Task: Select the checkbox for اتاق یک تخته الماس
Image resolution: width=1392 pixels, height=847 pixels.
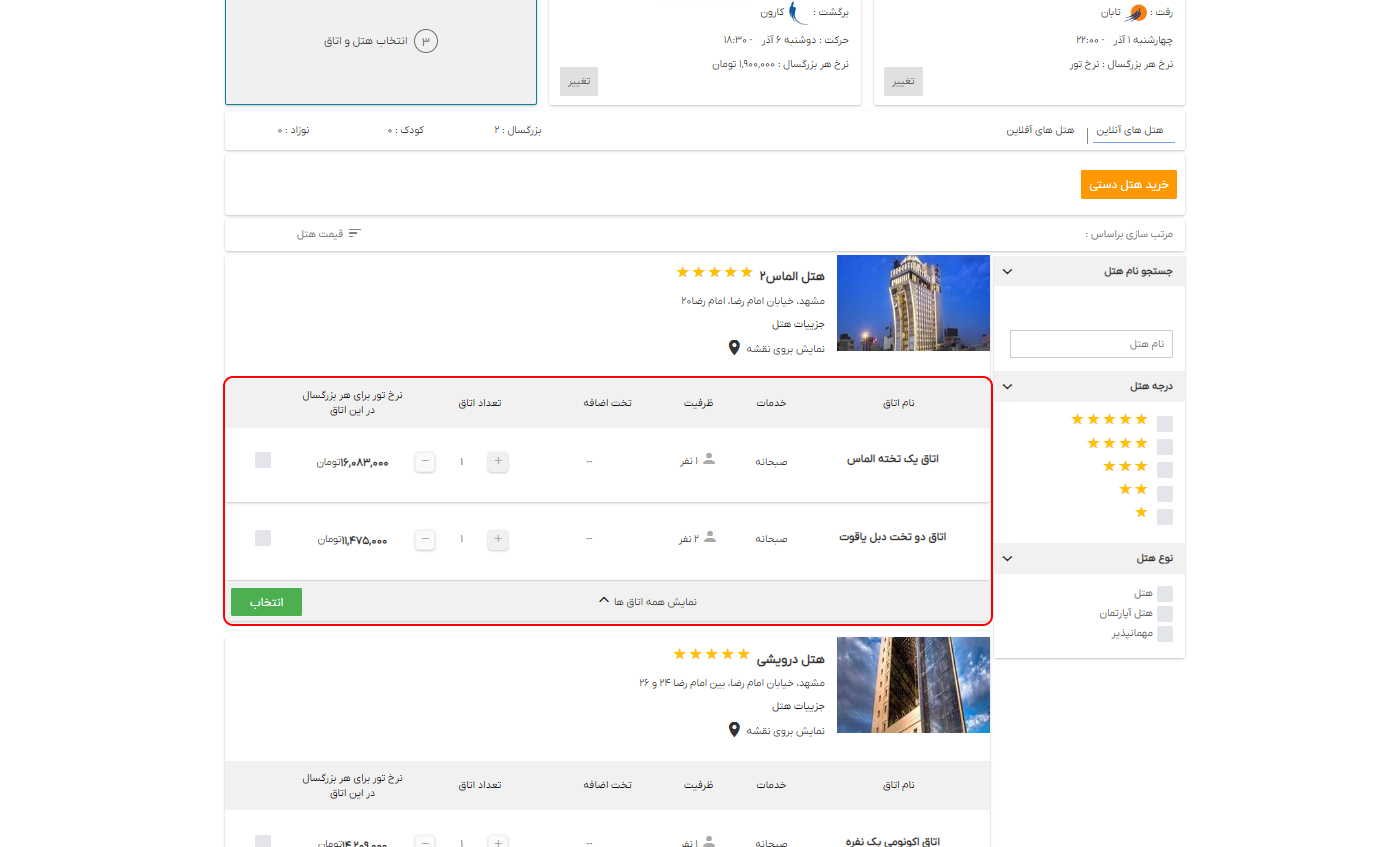Action: 262,458
